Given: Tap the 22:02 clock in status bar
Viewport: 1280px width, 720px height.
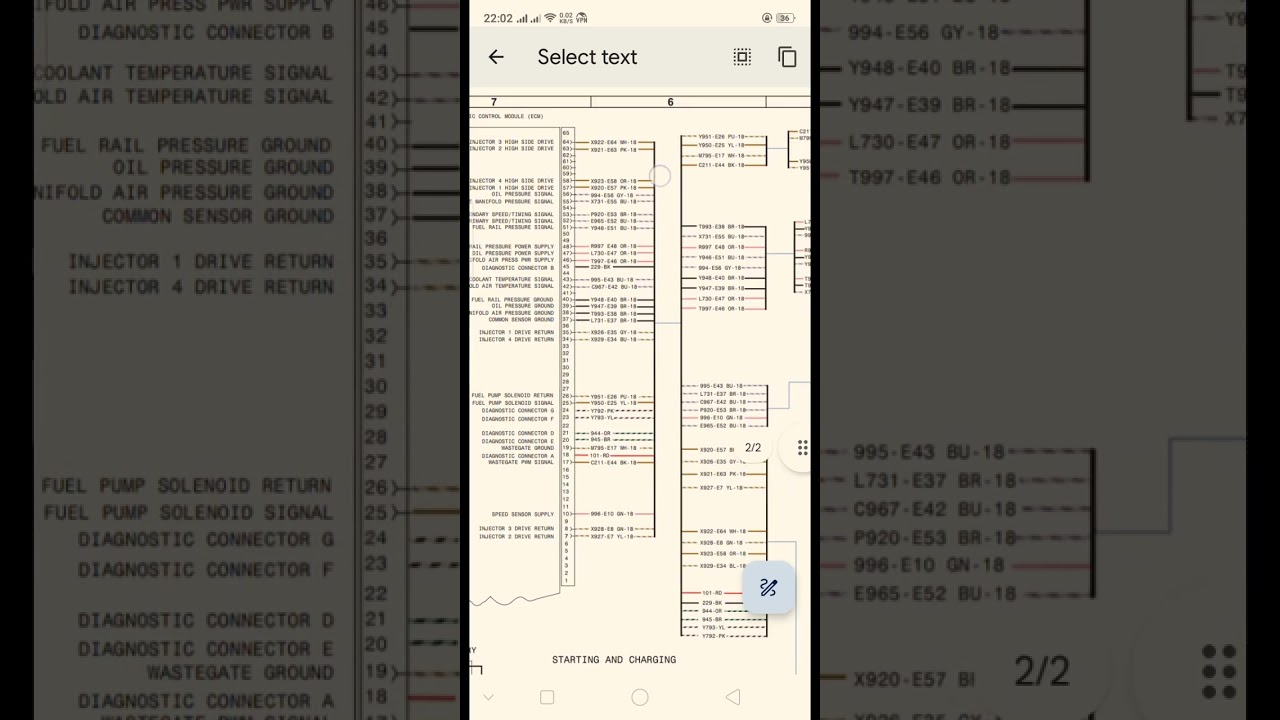Looking at the screenshot, I should [x=498, y=18].
